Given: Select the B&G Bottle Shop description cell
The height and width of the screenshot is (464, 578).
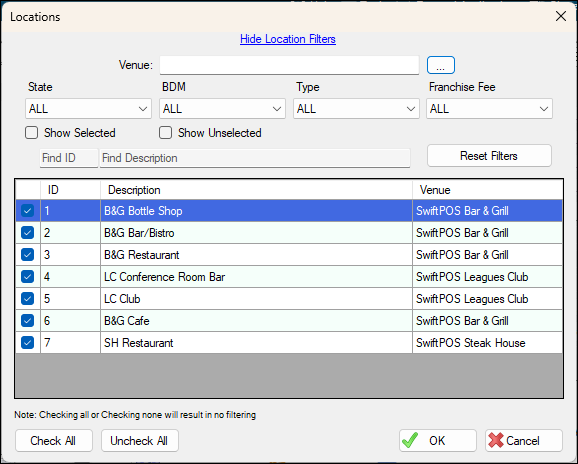Looking at the screenshot, I should click(x=256, y=211).
